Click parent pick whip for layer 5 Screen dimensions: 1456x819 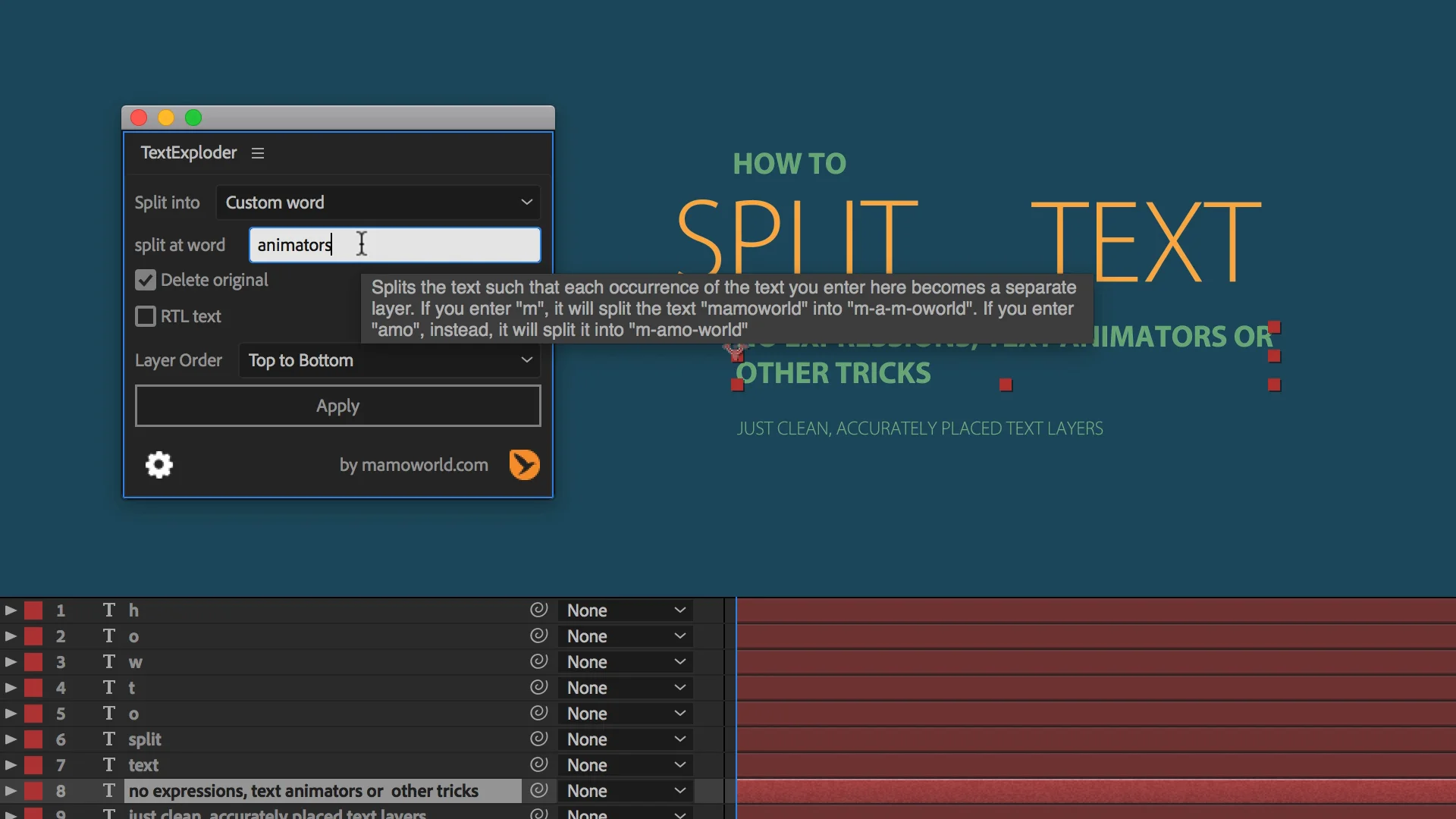(x=538, y=713)
